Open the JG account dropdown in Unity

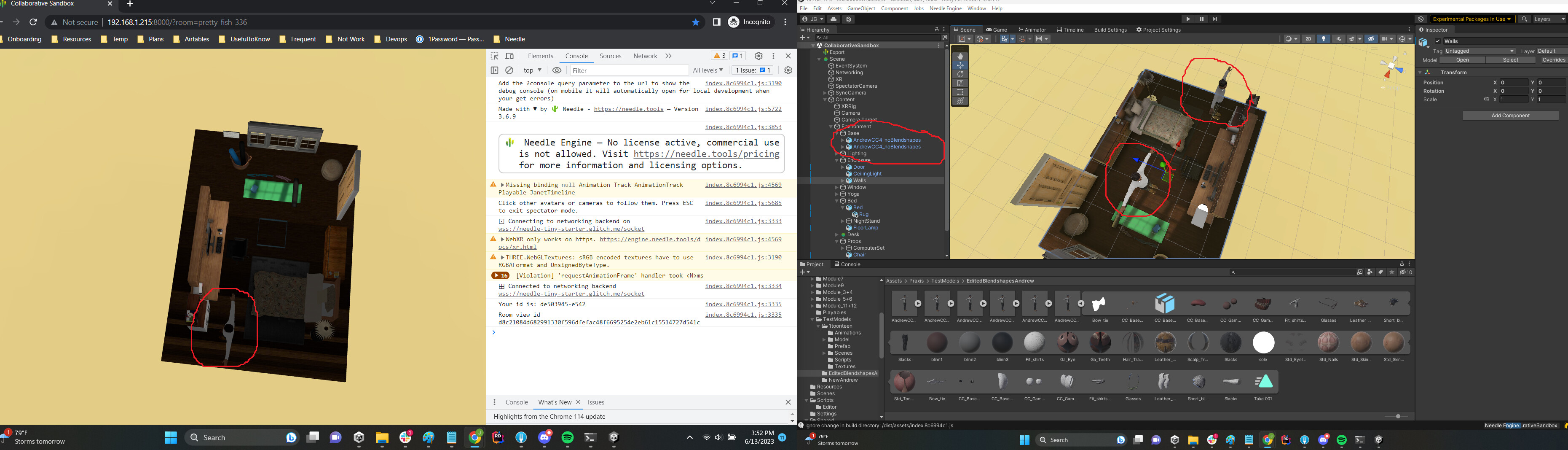pos(812,19)
